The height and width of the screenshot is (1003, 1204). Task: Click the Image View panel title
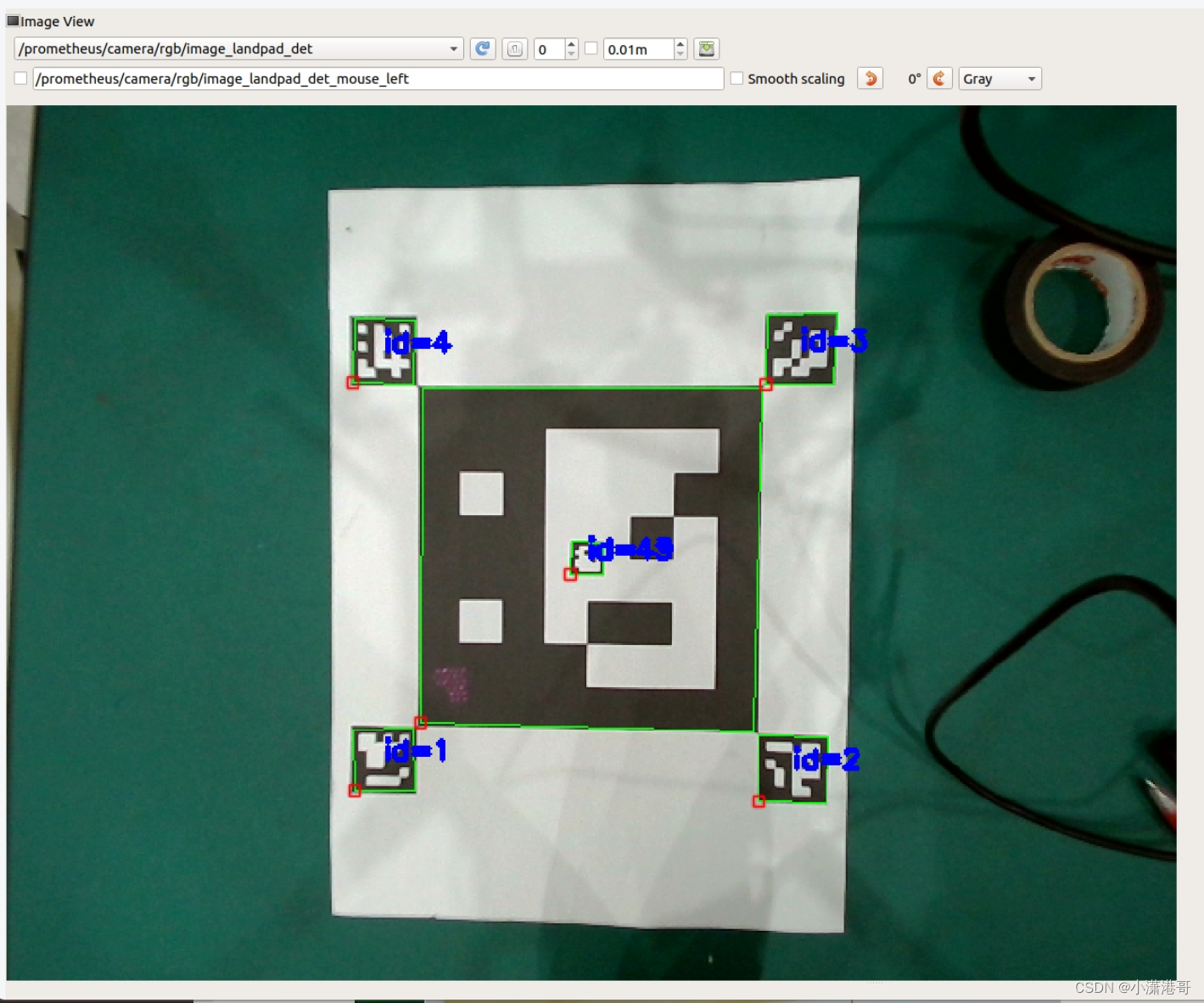(58, 21)
